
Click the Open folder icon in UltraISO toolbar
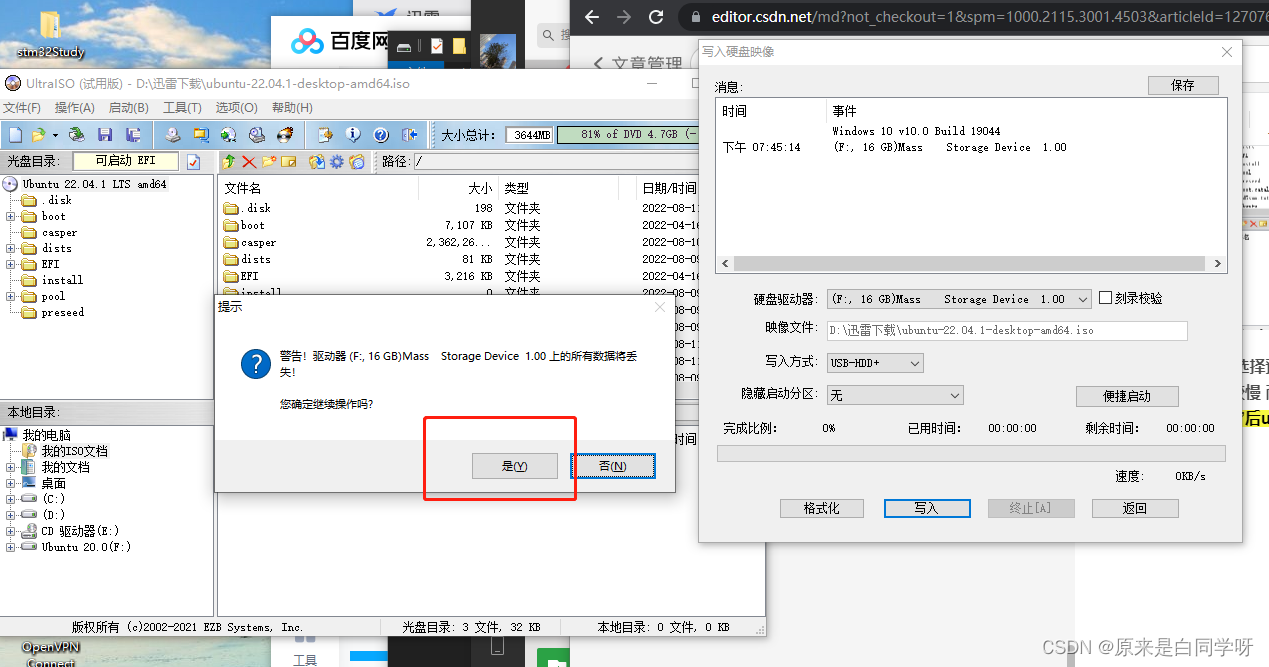coord(38,135)
